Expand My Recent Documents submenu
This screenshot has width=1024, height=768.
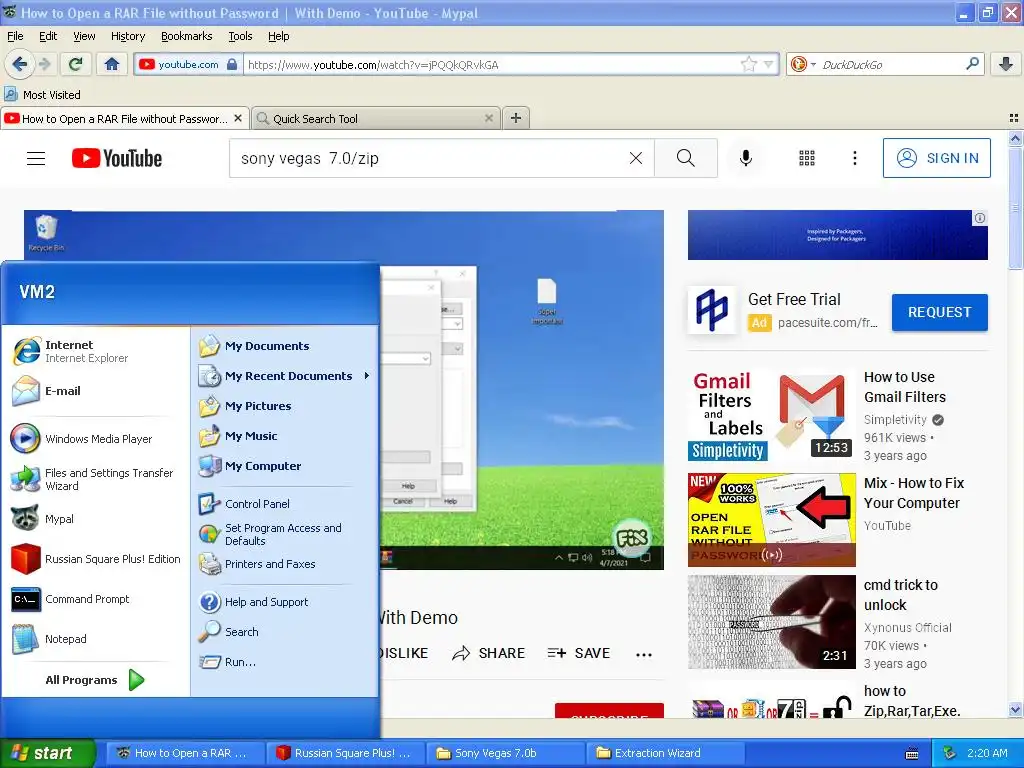click(x=284, y=376)
